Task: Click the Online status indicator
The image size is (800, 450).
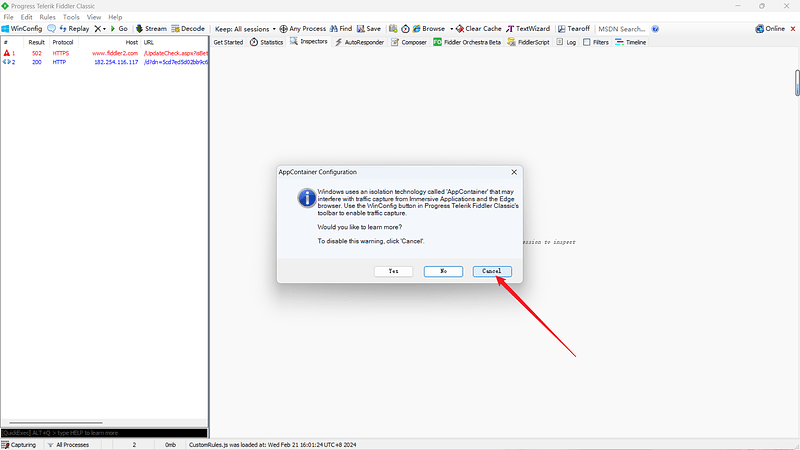Action: tap(770, 29)
